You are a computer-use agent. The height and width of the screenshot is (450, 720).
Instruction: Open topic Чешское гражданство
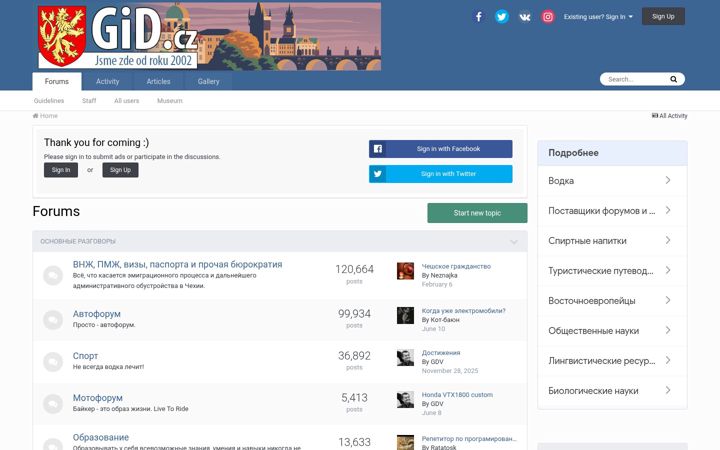[x=456, y=266]
